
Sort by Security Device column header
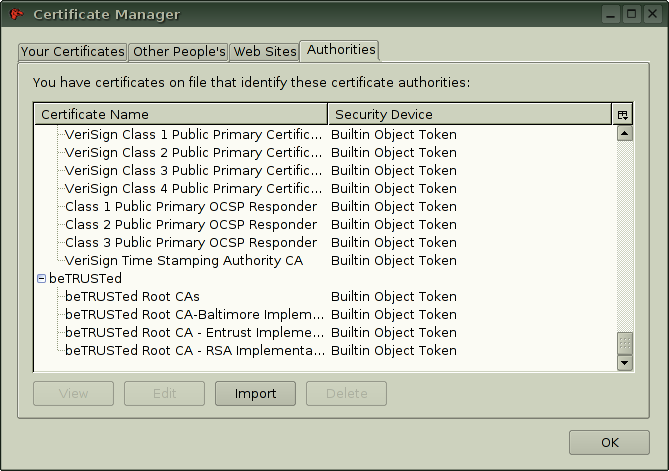pos(470,114)
